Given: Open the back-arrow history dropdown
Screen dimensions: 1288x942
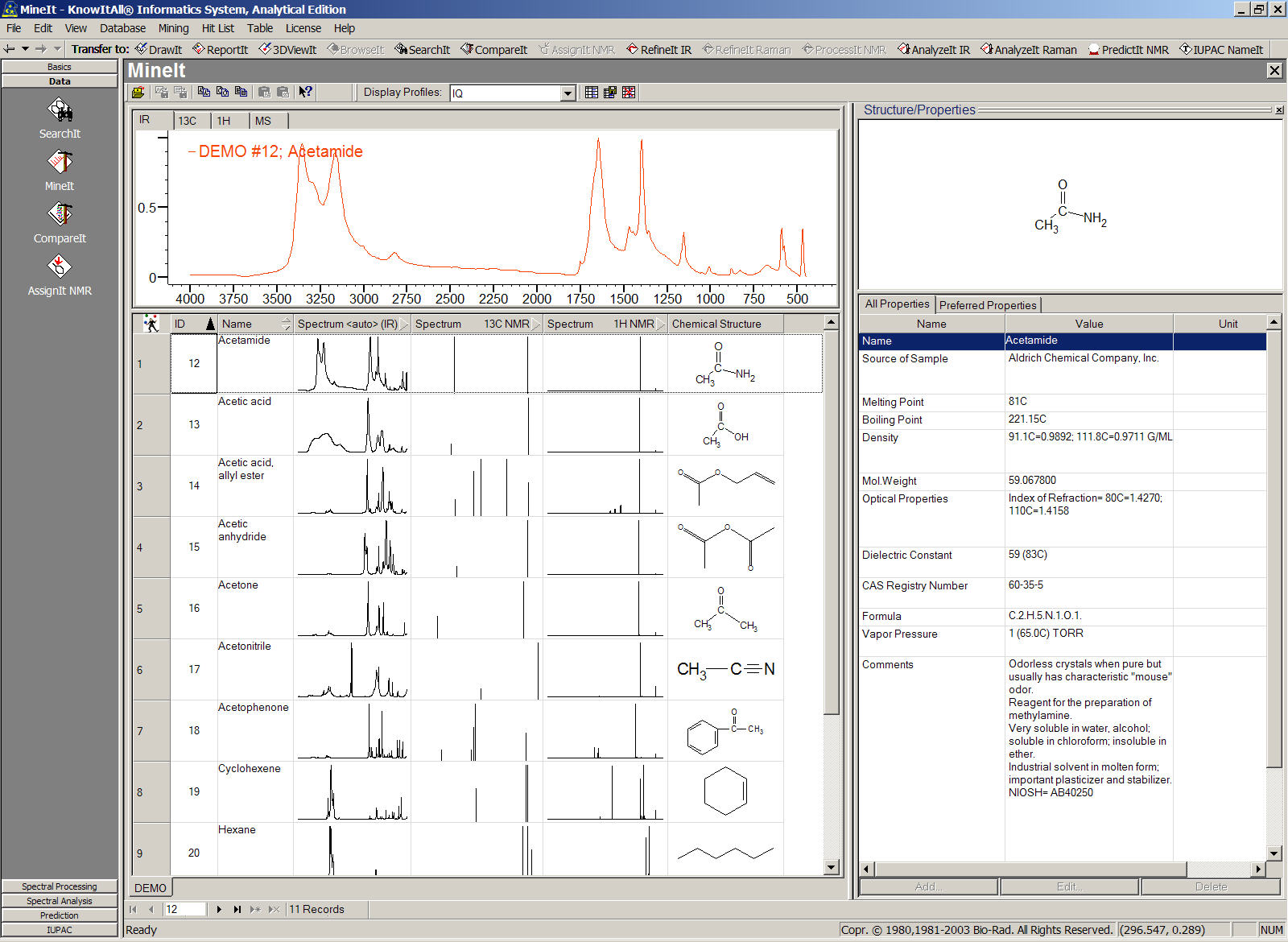Looking at the screenshot, I should (x=25, y=49).
